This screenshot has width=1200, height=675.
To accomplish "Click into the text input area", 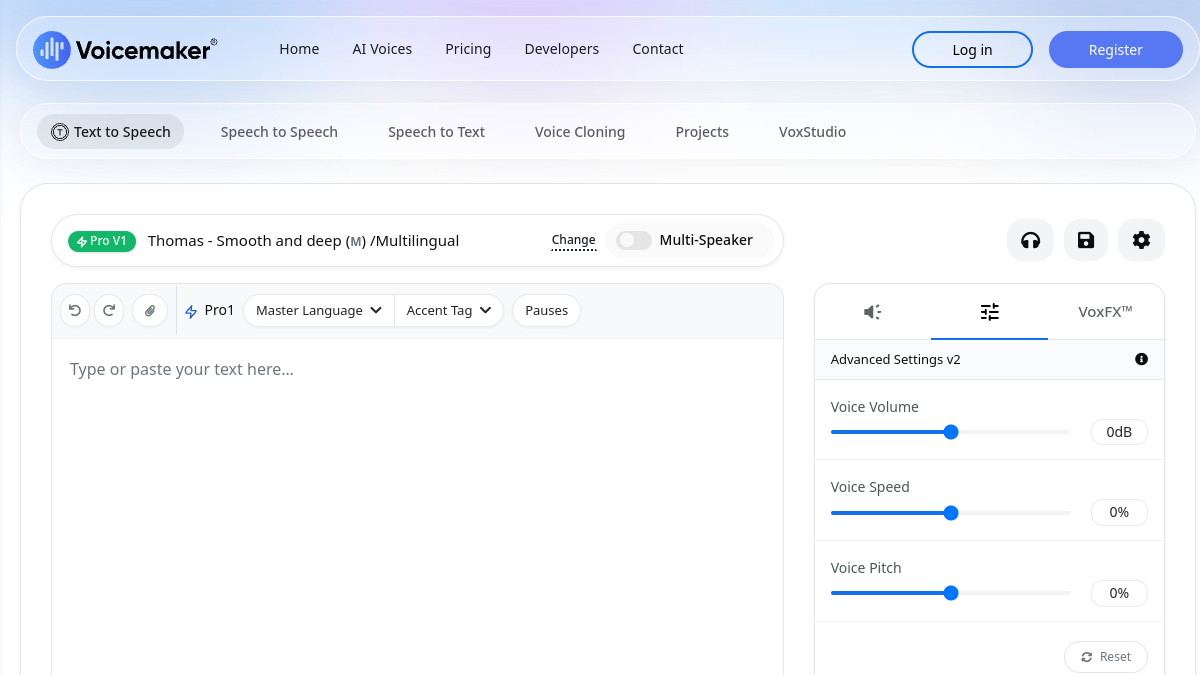I will pos(417,506).
